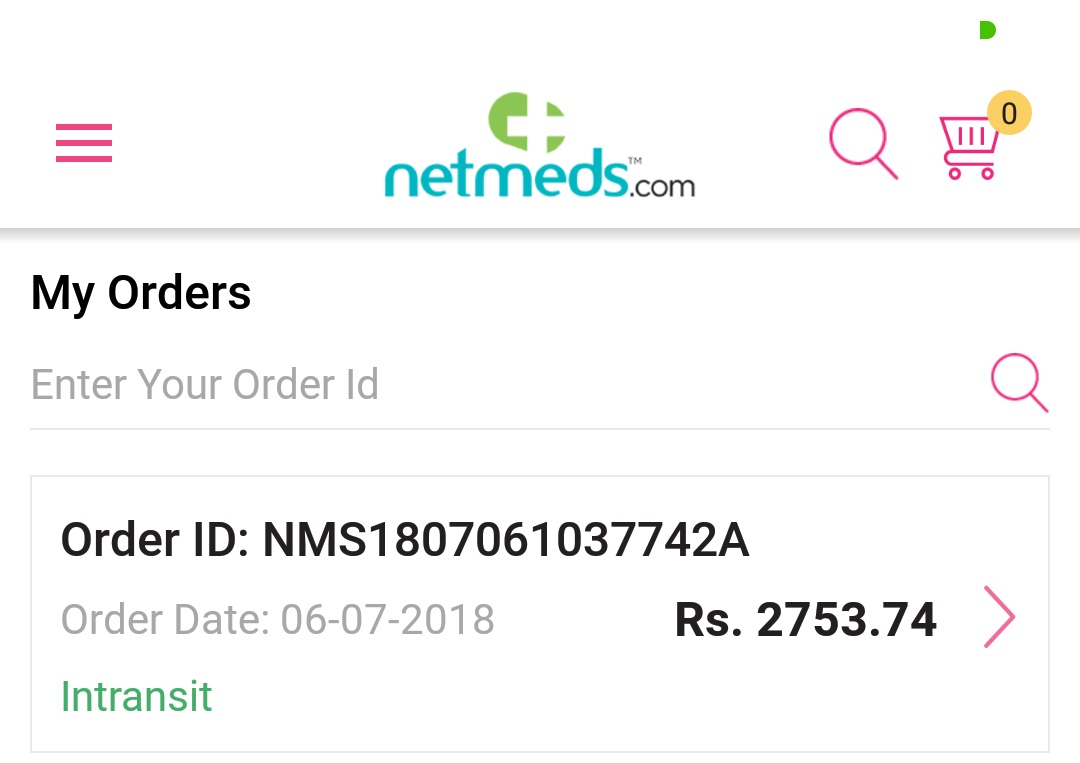Screen dimensions: 1080x763
Task: Tap the yellow cart count badge
Action: click(x=1009, y=113)
